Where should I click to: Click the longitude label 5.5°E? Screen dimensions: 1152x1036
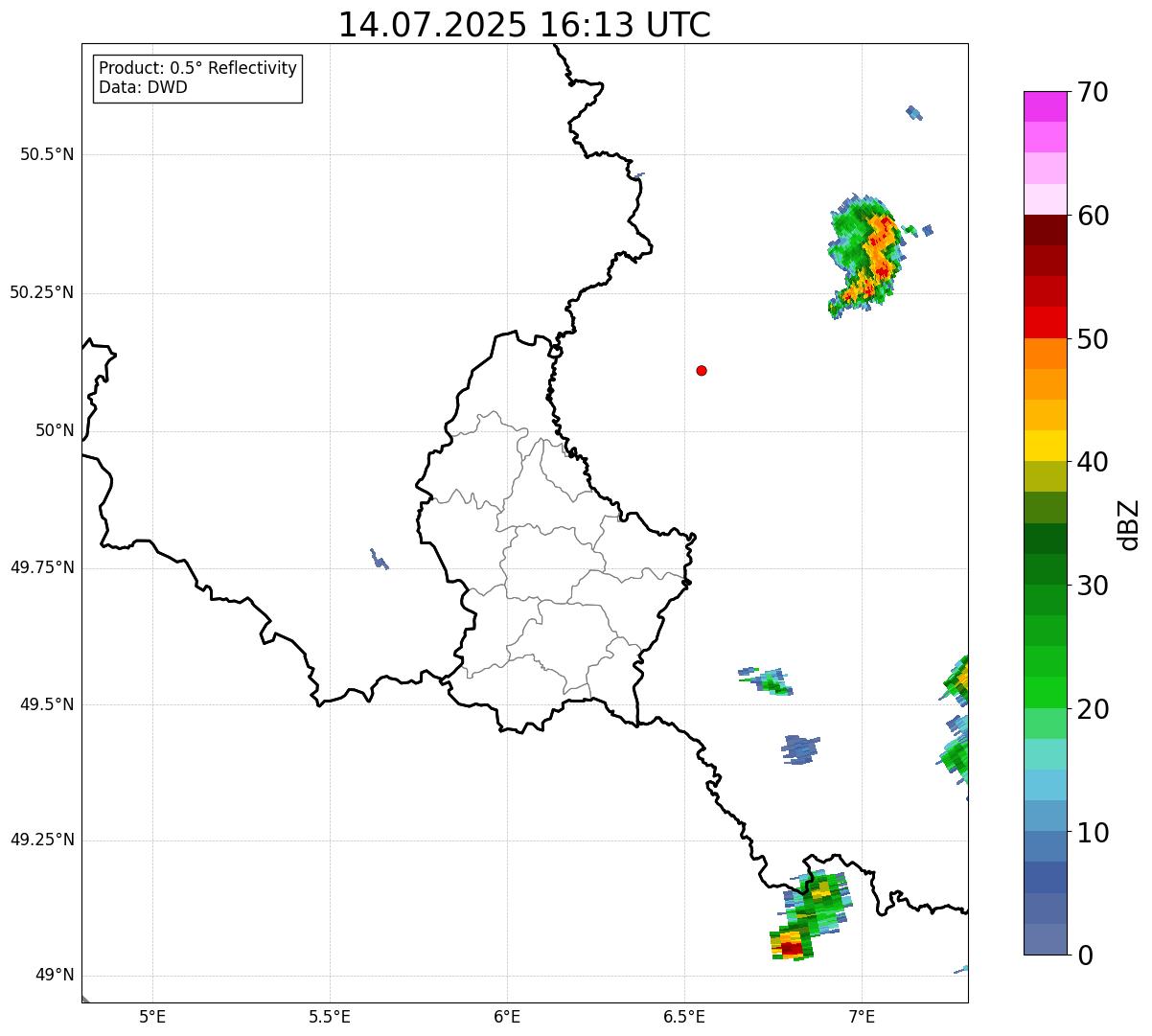click(330, 1016)
